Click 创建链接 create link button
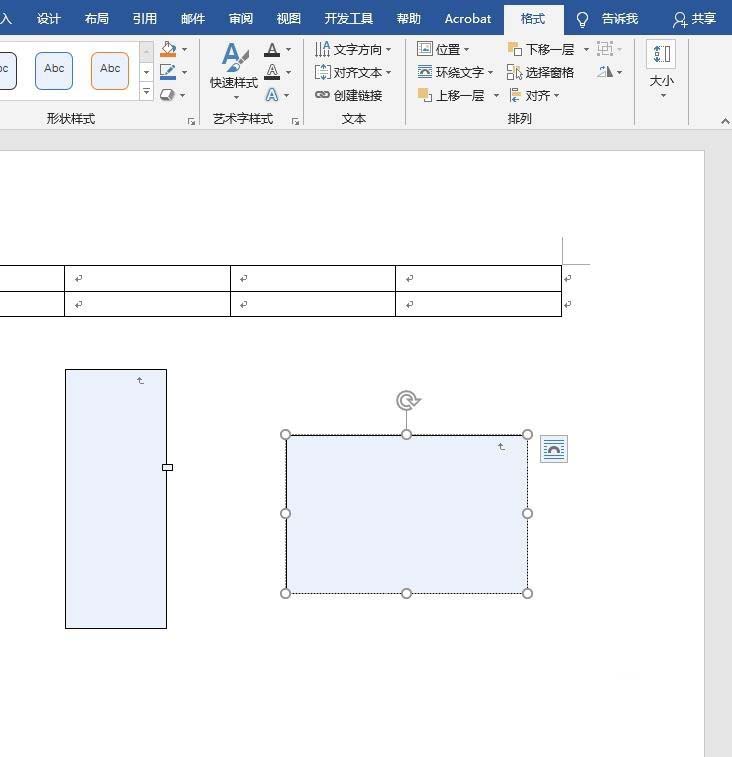This screenshot has width=732, height=757. click(x=349, y=95)
